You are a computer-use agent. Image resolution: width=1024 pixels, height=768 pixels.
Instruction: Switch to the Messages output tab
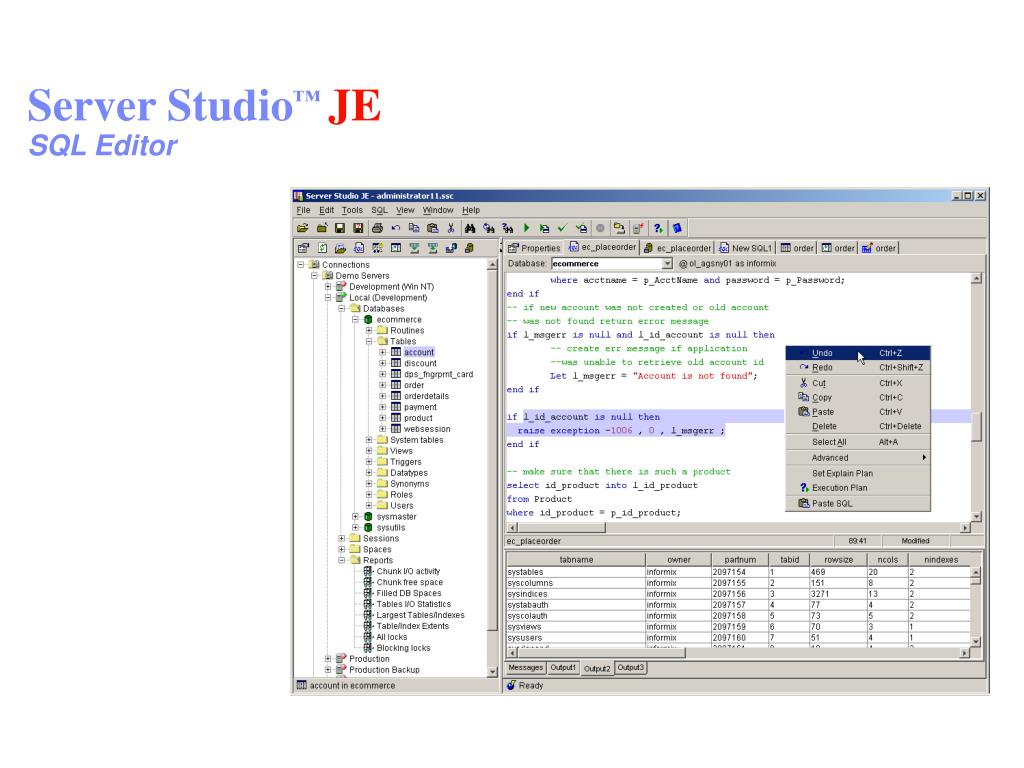pyautogui.click(x=526, y=667)
